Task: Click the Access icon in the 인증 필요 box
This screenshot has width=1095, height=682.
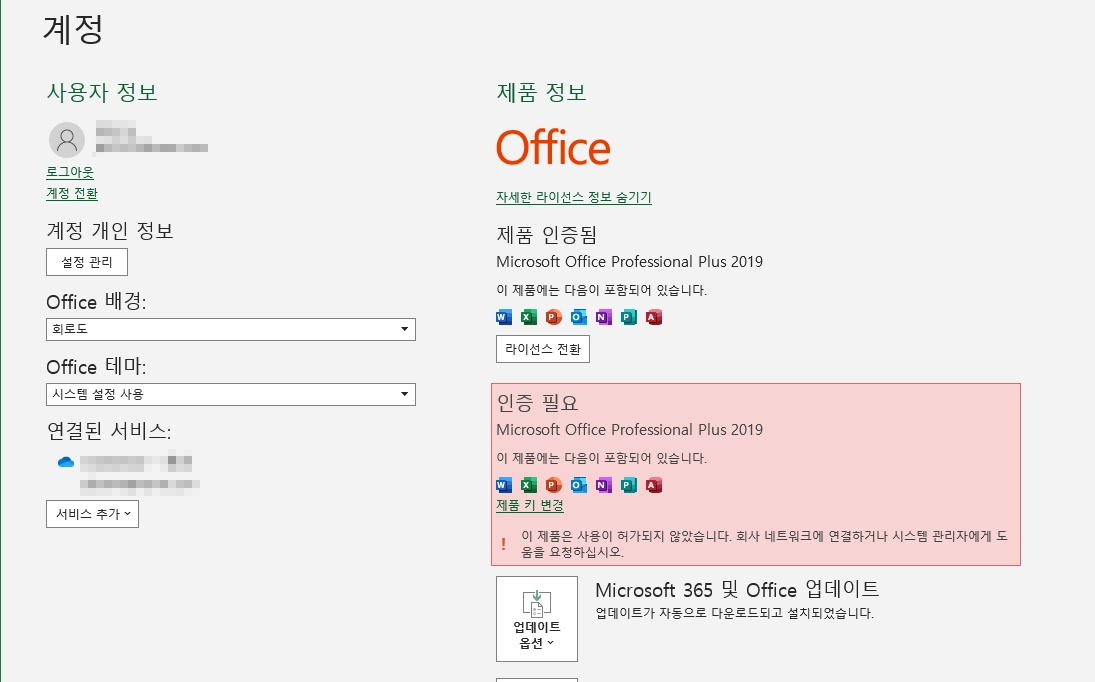Action: 654,485
